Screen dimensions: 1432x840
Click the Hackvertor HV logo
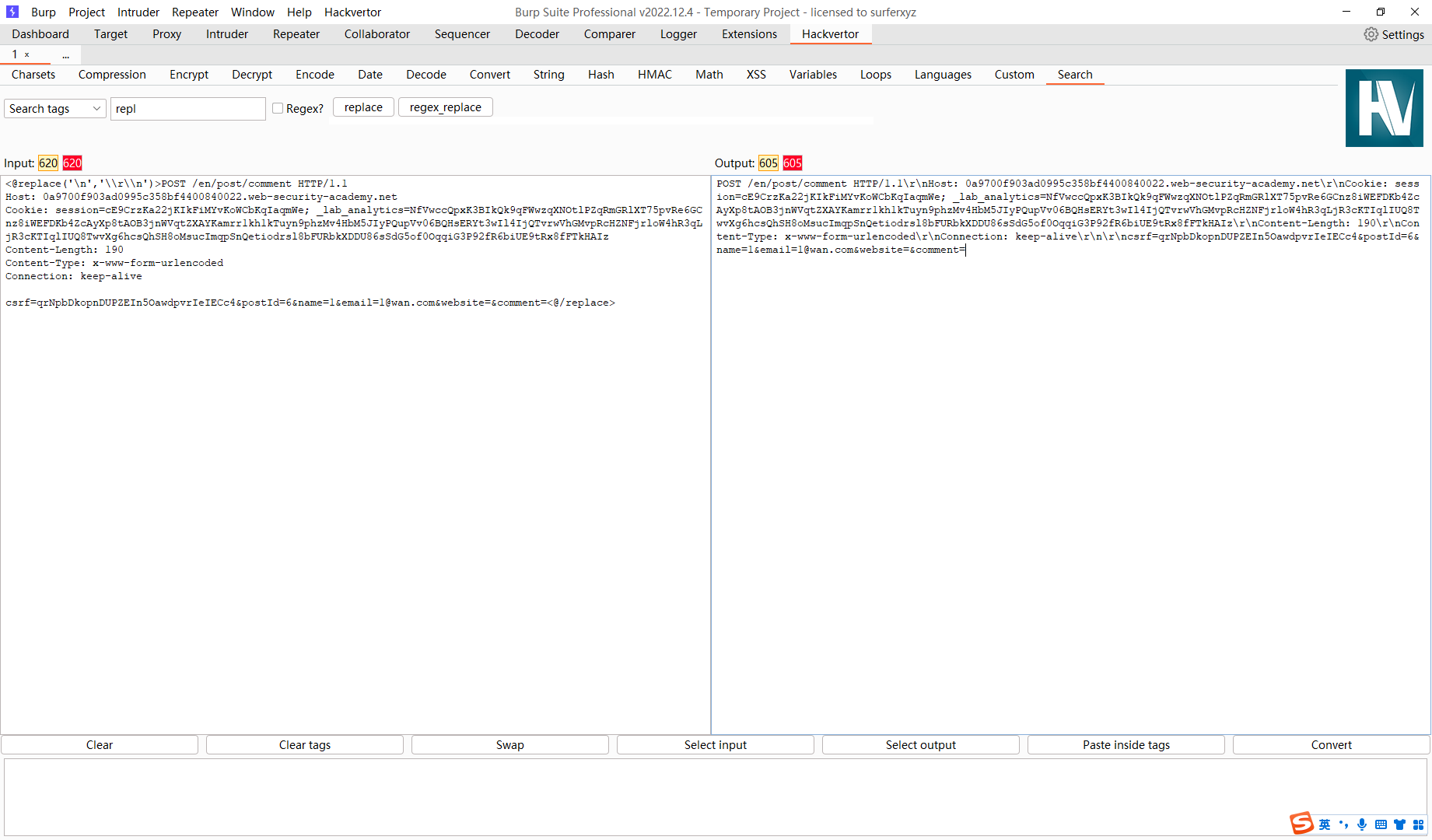coord(1384,108)
